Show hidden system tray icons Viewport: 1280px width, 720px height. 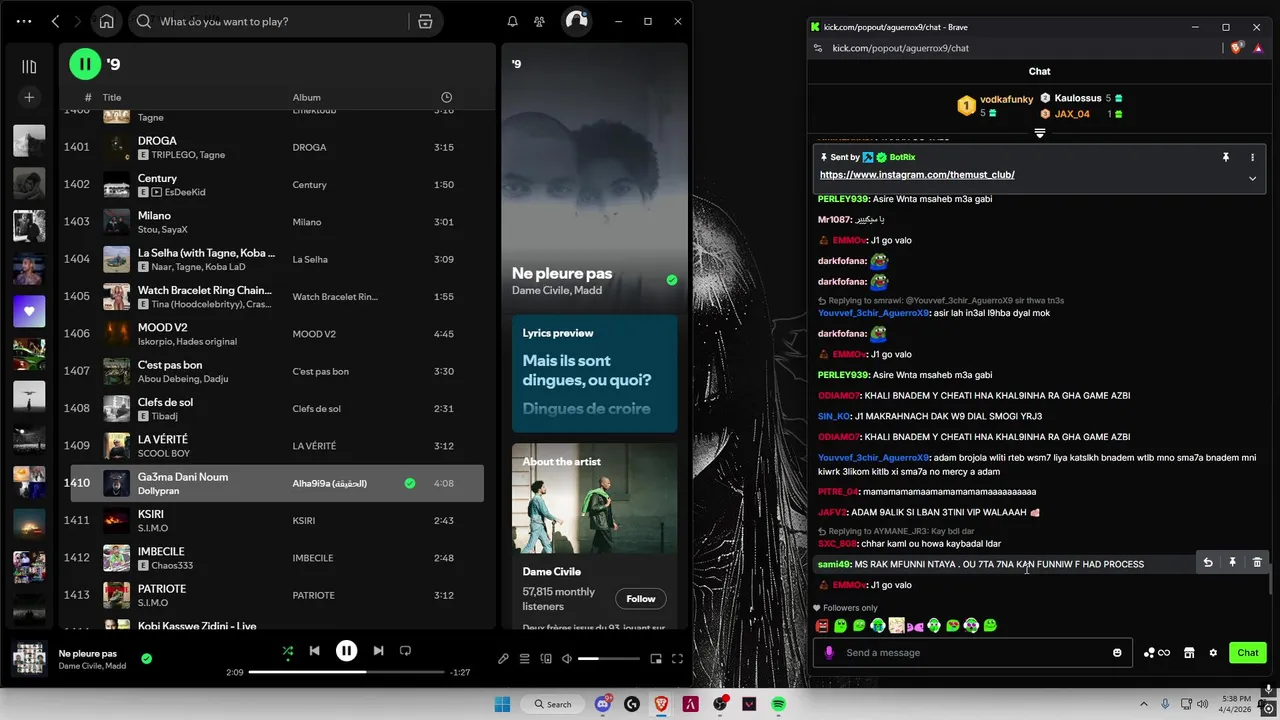point(1143,704)
